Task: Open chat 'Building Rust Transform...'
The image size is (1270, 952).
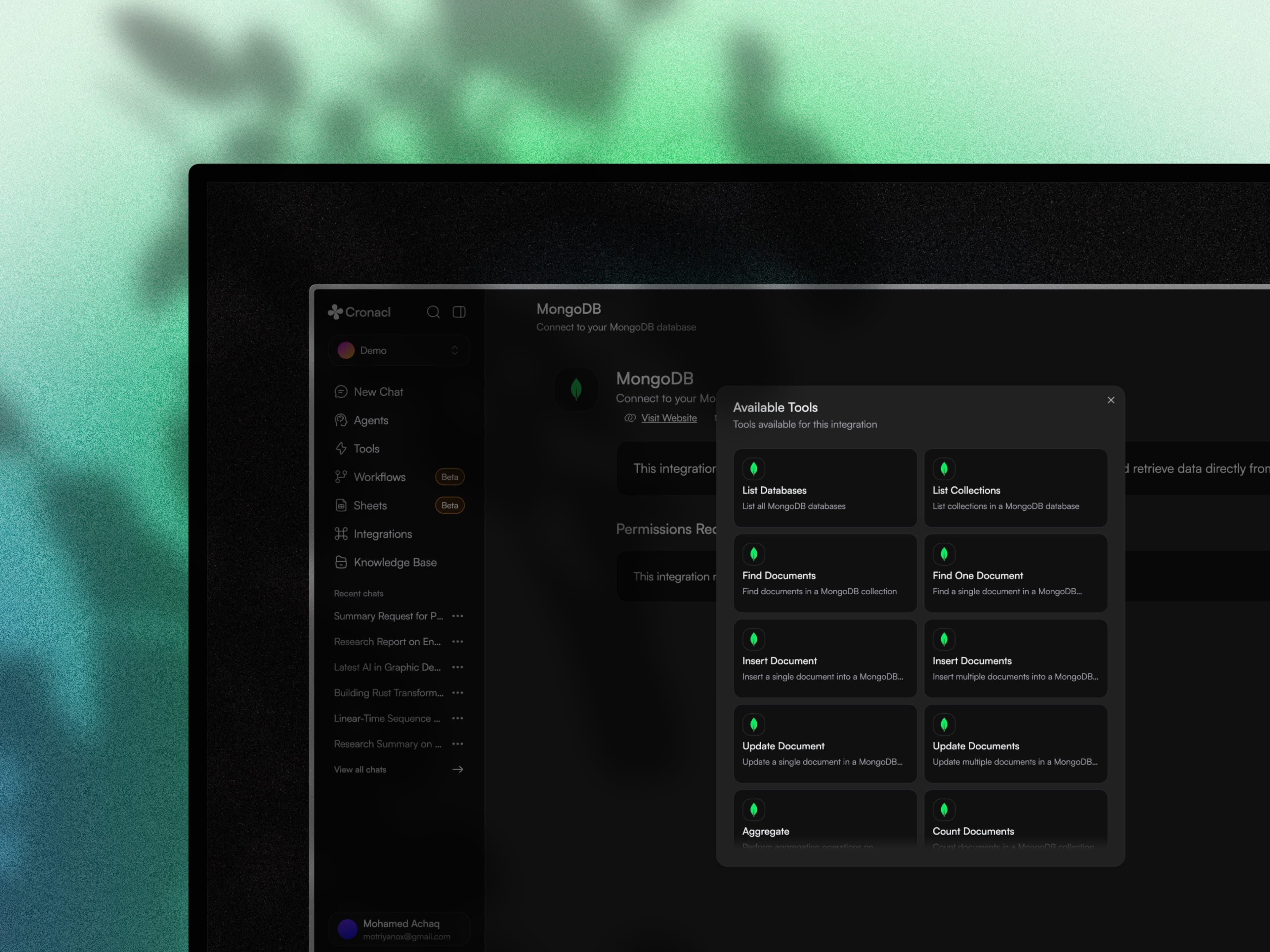Action: coord(389,693)
